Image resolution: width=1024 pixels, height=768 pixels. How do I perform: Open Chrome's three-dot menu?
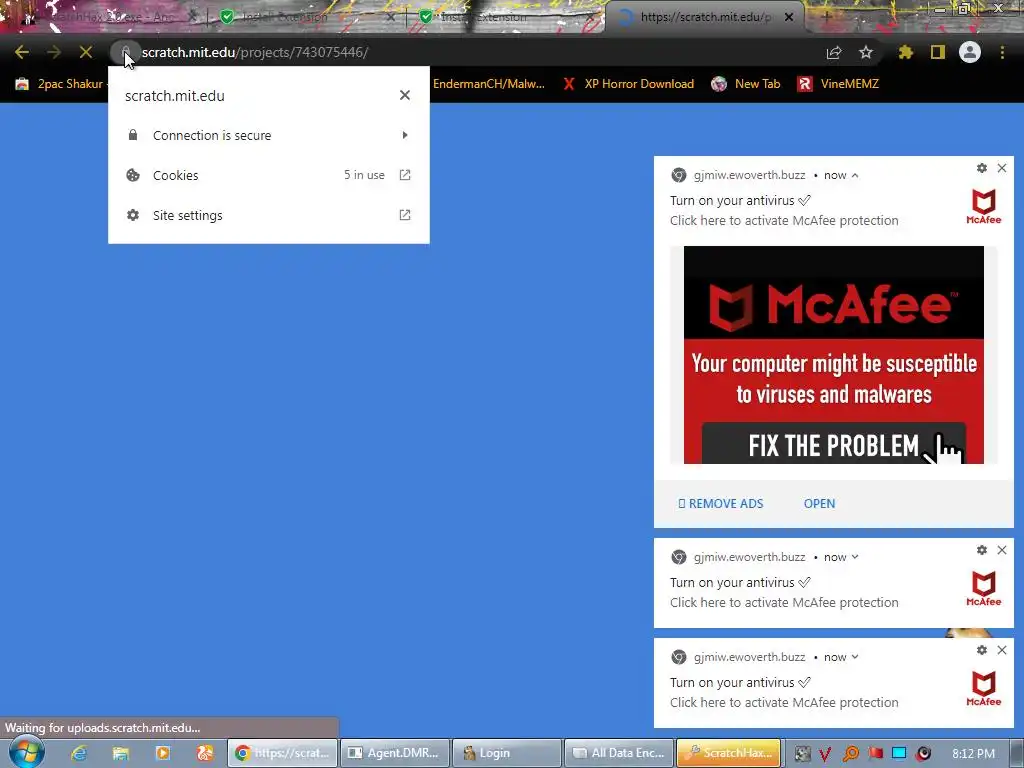[1002, 52]
